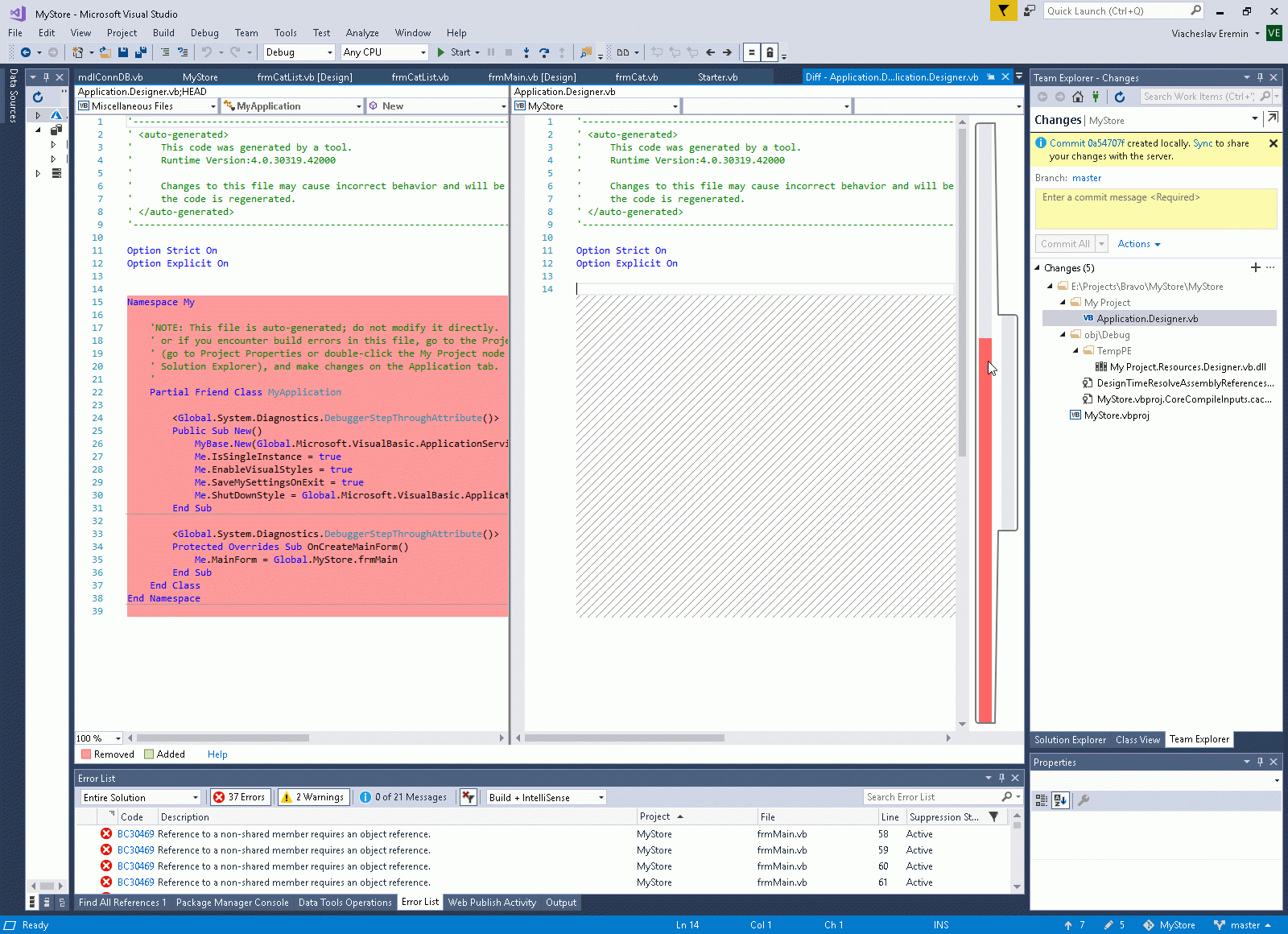Click the Undo icon in the toolbar
The height and width of the screenshot is (934, 1288).
(207, 52)
